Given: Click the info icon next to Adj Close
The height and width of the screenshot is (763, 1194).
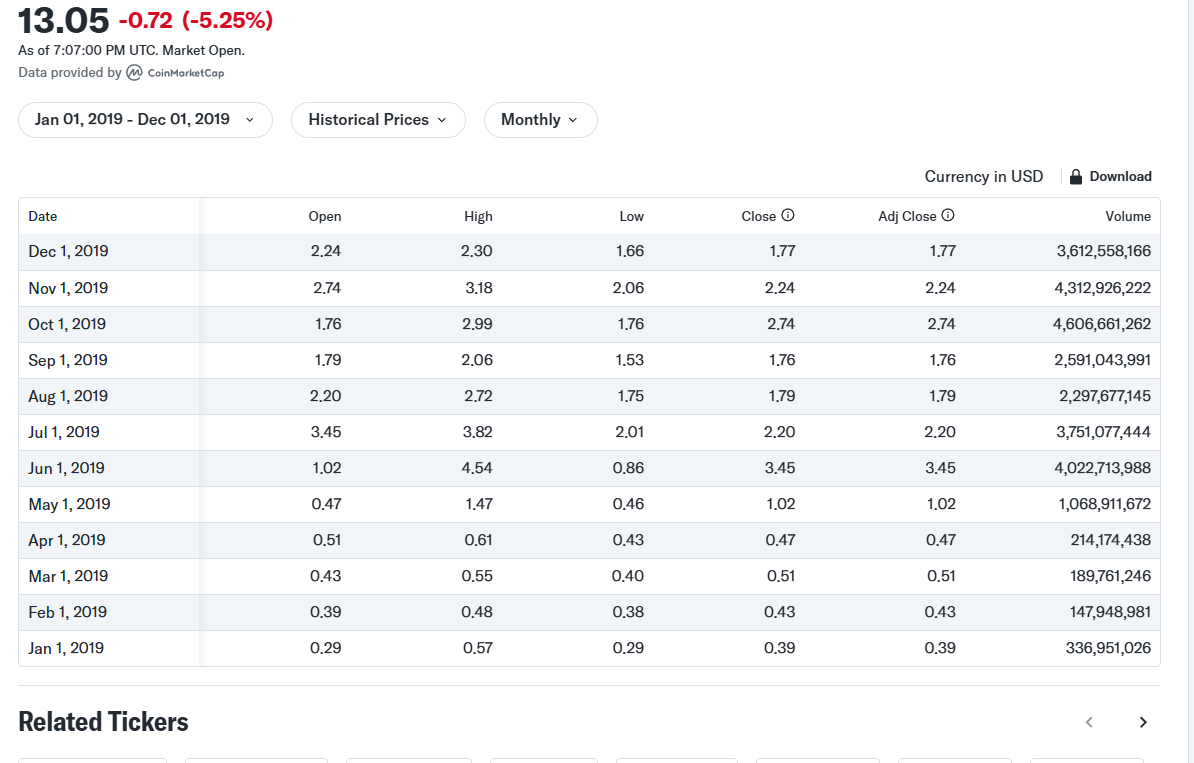Looking at the screenshot, I should [x=948, y=215].
